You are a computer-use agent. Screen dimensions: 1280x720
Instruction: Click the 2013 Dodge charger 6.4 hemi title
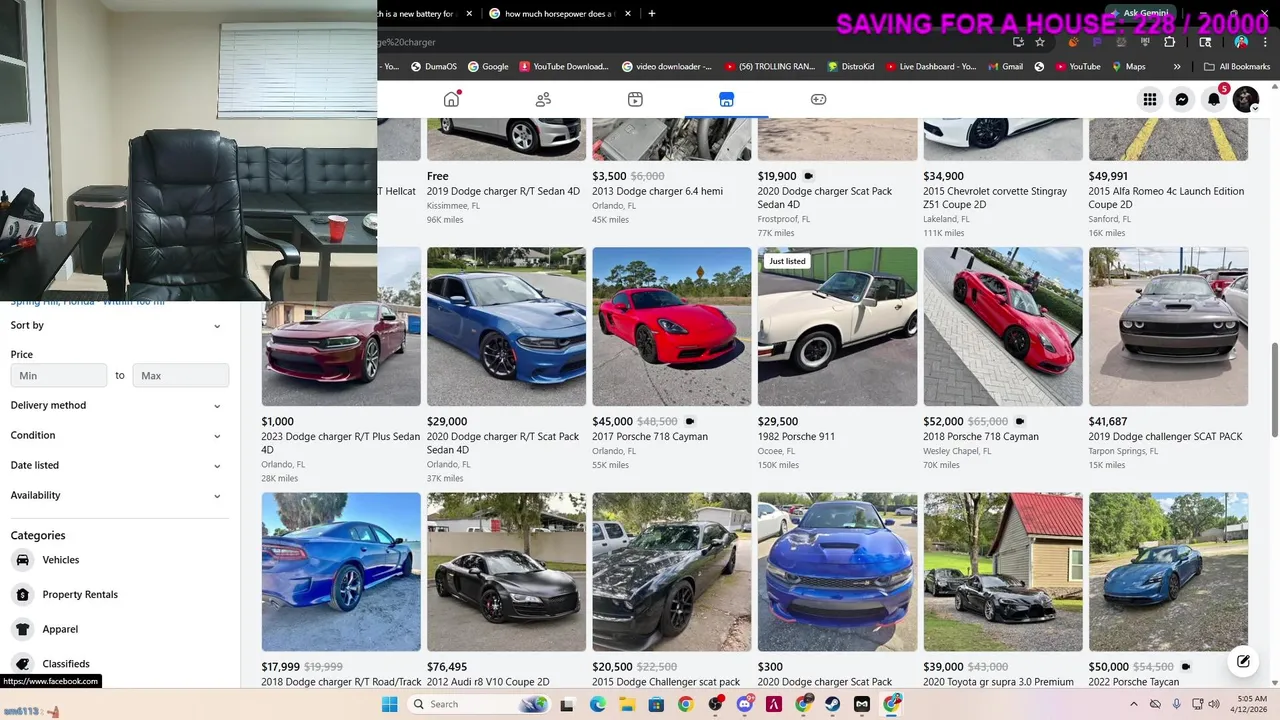(x=657, y=191)
